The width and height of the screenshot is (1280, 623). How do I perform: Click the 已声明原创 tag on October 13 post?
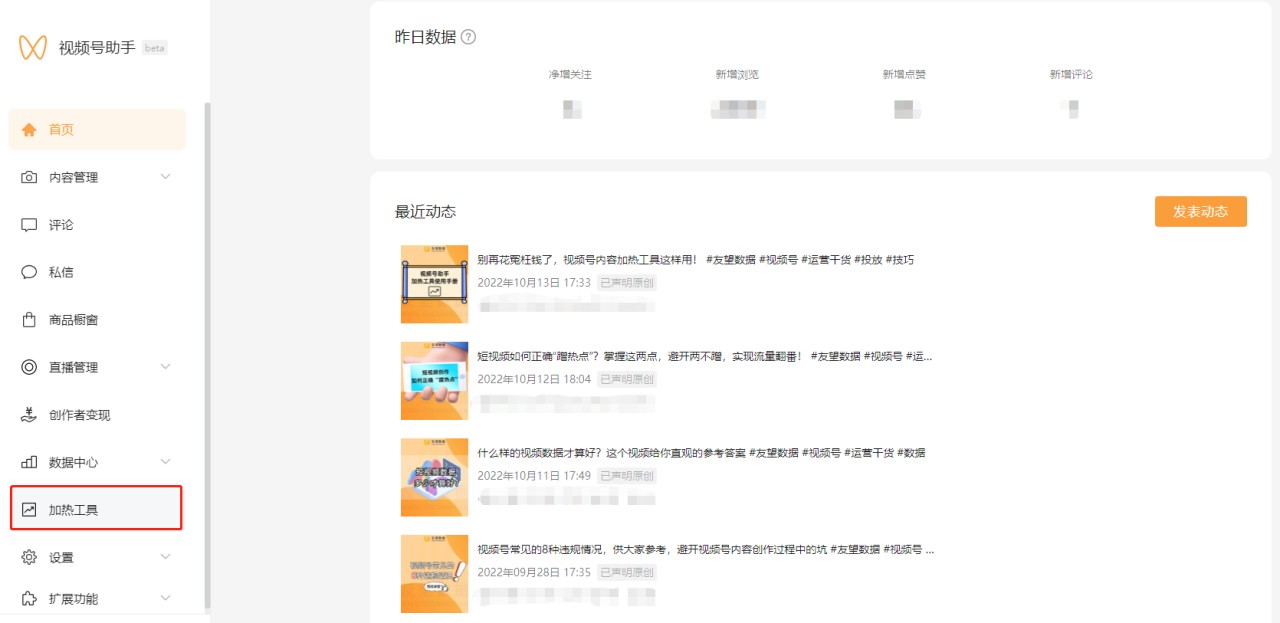[627, 283]
